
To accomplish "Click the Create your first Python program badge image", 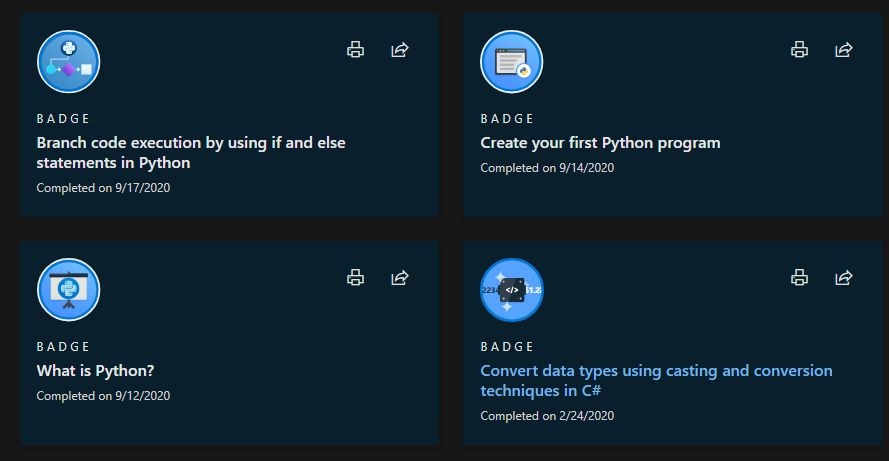I will point(511,62).
